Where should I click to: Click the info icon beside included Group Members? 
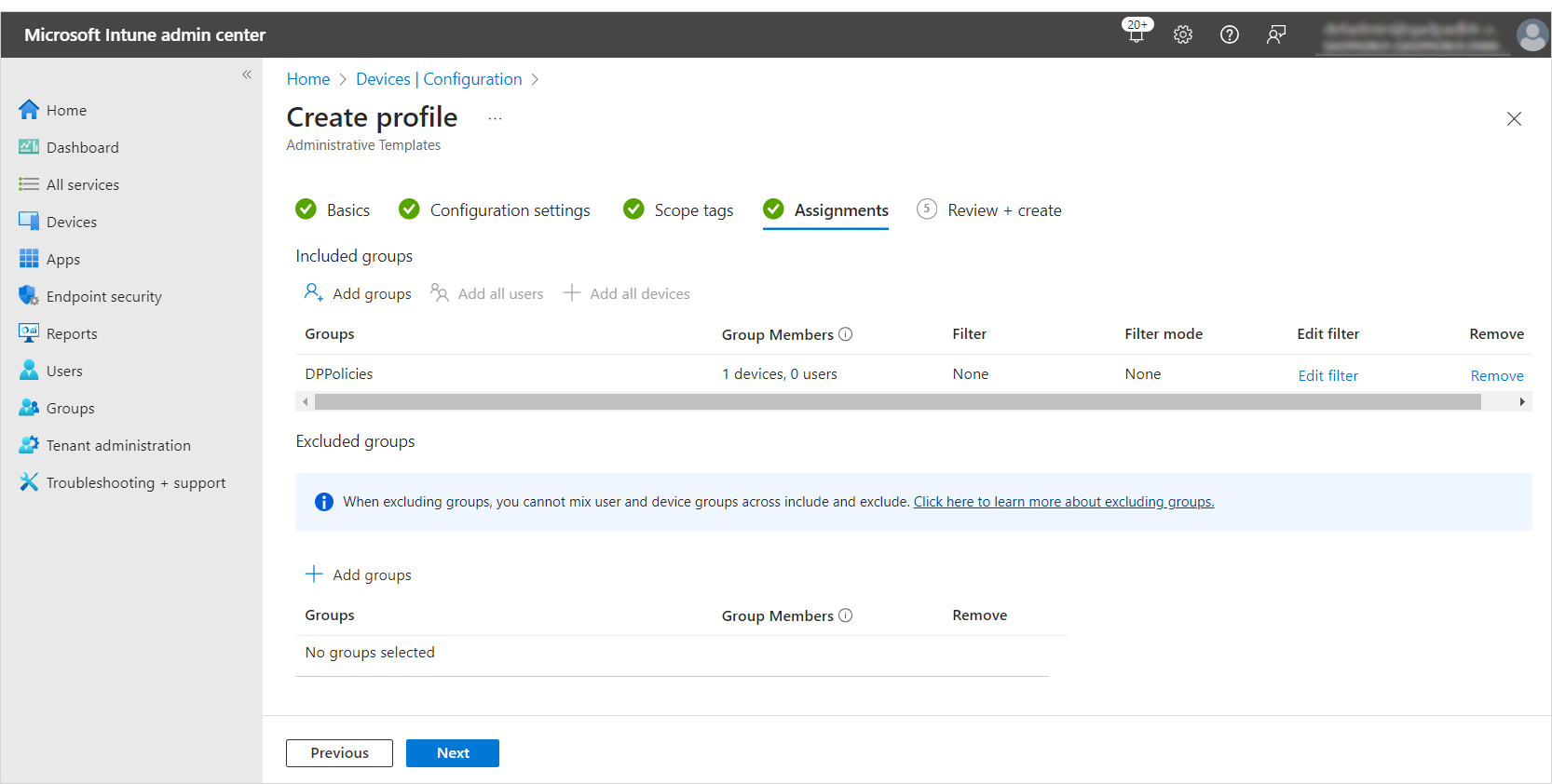click(846, 334)
